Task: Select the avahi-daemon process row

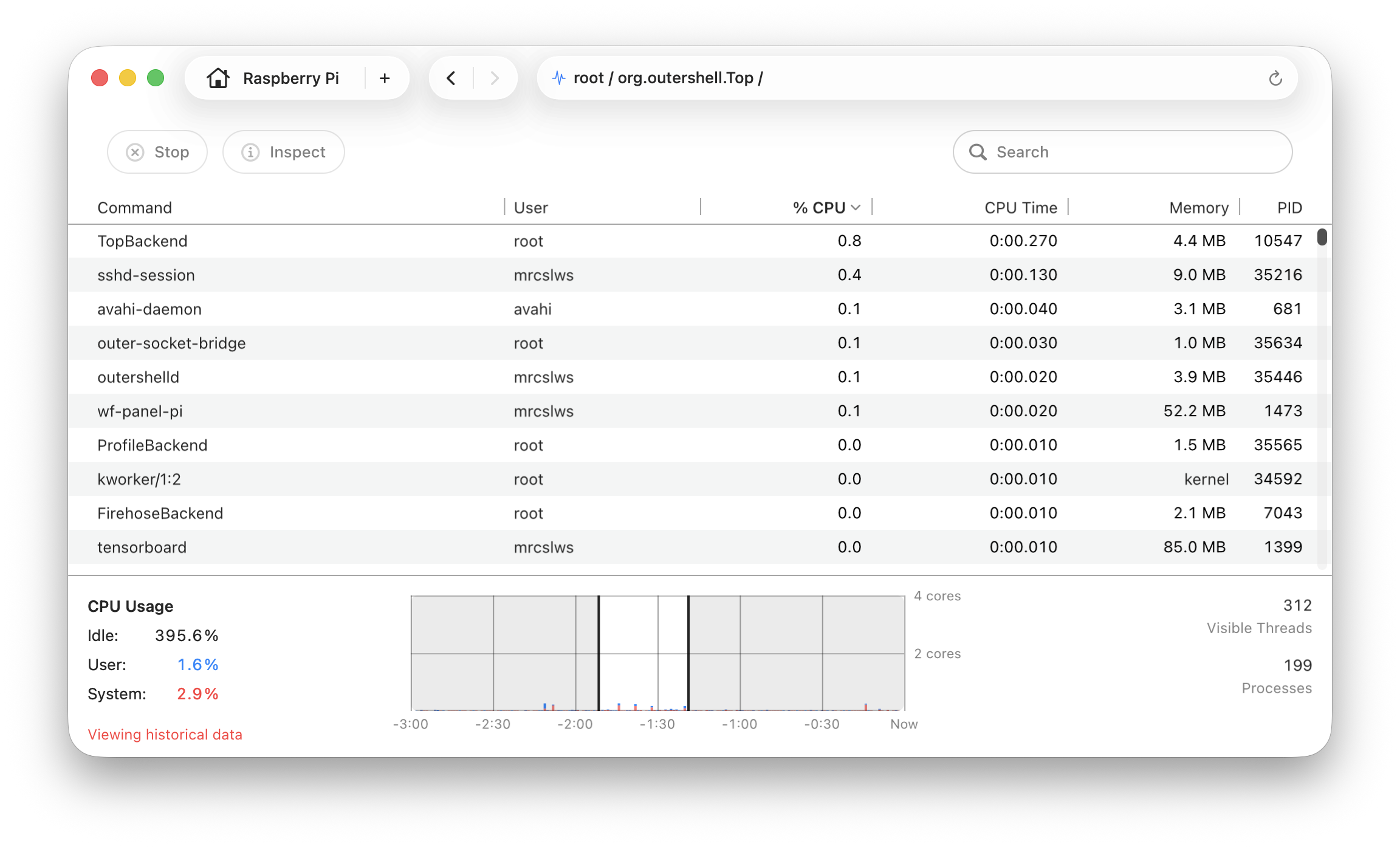Action: click(x=693, y=309)
